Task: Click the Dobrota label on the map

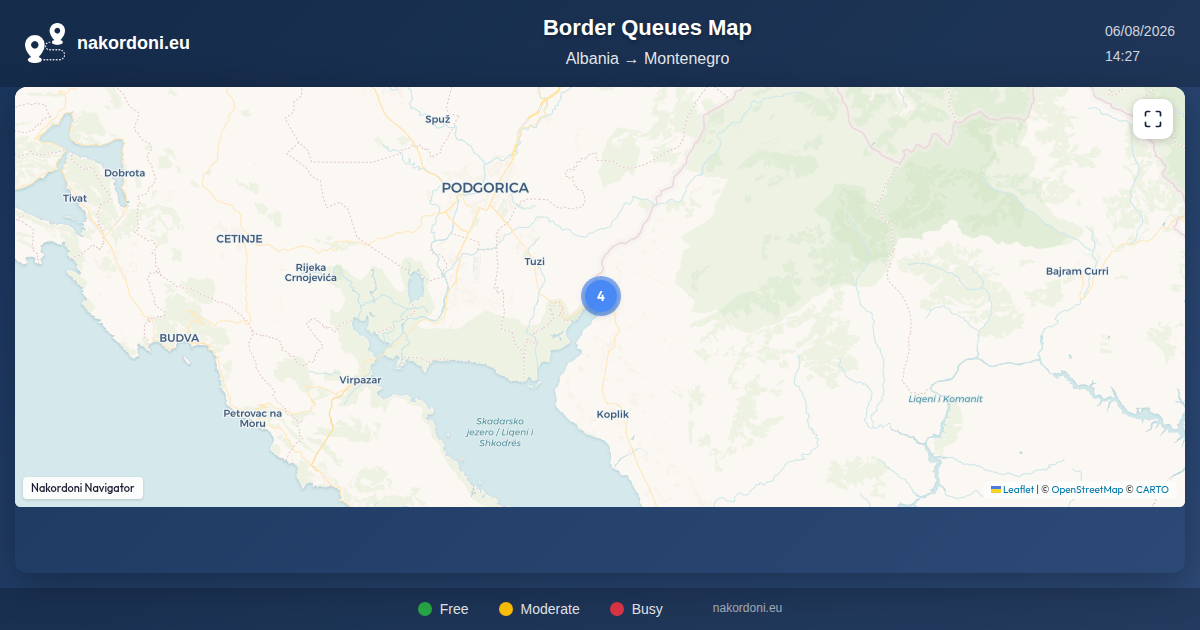Action: pos(125,173)
